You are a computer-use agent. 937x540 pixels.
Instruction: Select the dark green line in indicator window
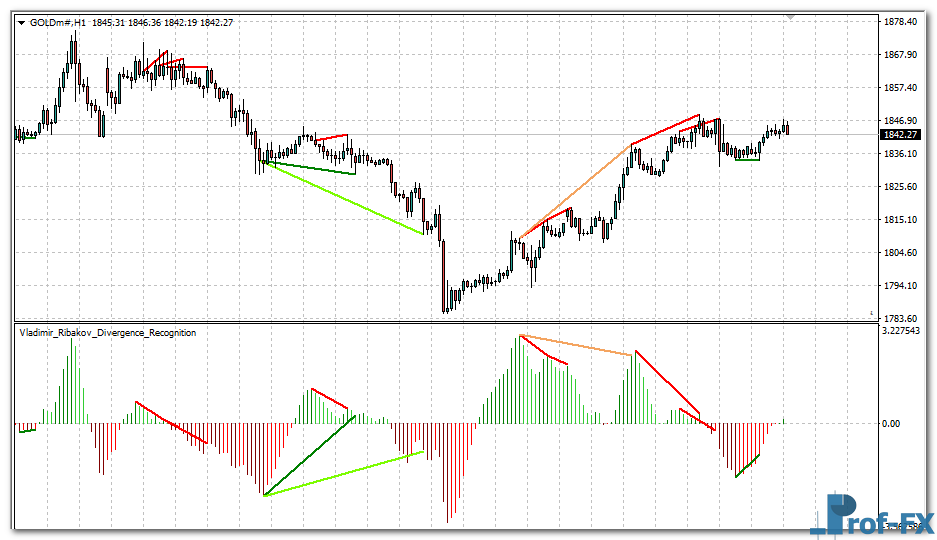[x=310, y=455]
